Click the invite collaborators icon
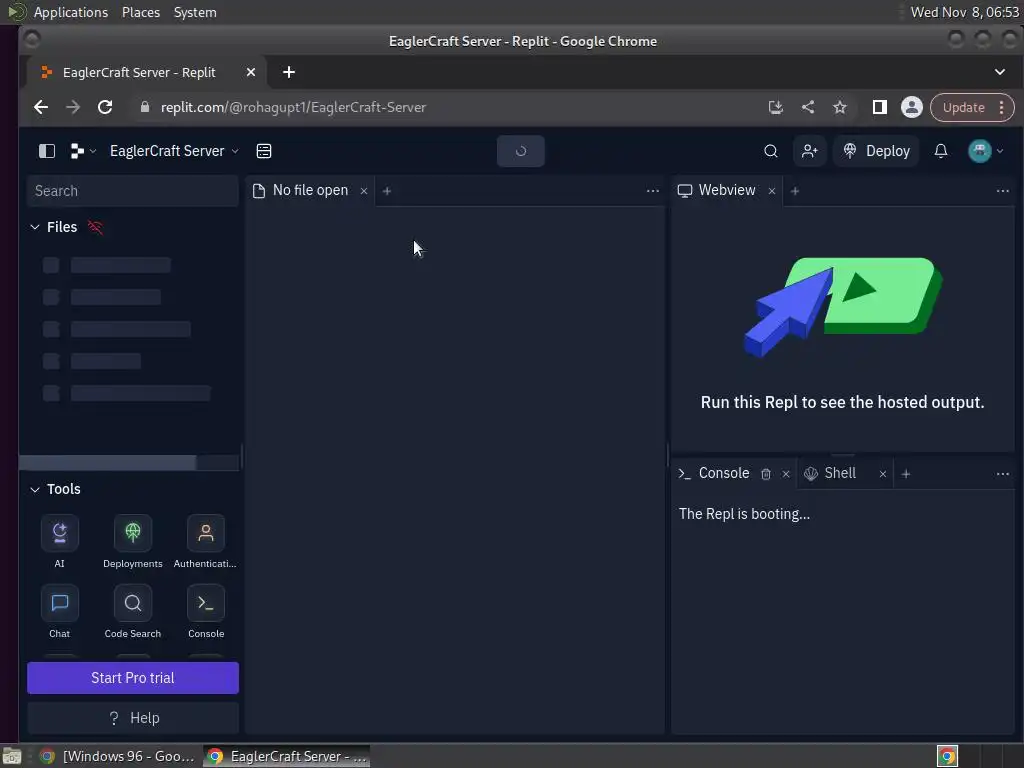Viewport: 1024px width, 768px height. tap(810, 151)
